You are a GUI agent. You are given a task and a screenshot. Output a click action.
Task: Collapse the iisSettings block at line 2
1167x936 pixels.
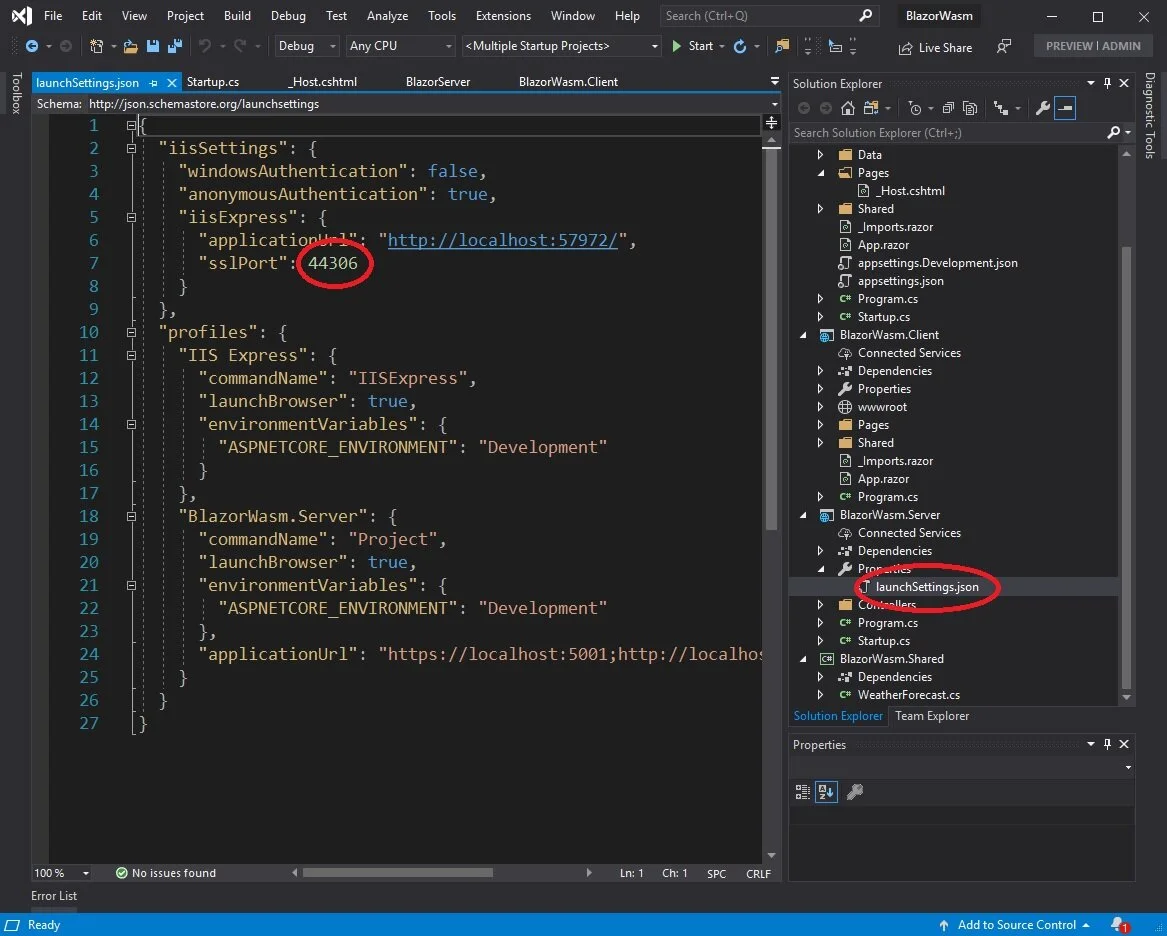[131, 148]
